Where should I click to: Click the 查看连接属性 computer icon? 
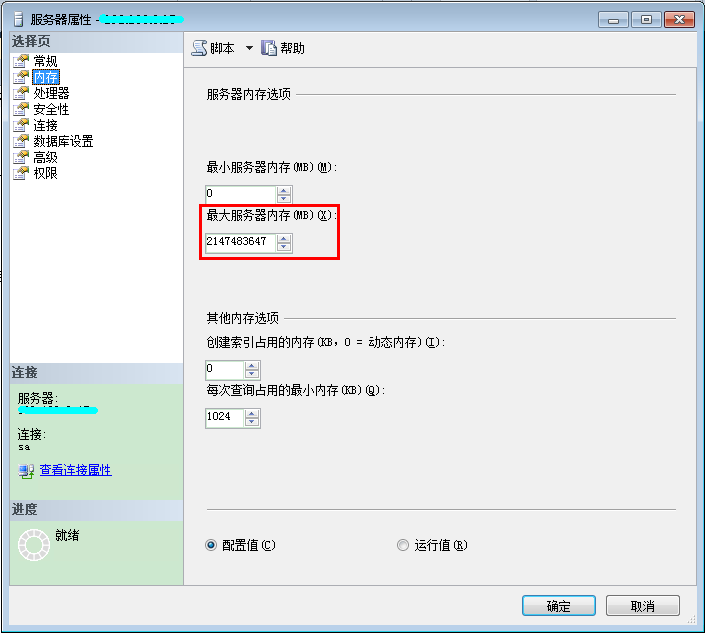click(x=26, y=471)
